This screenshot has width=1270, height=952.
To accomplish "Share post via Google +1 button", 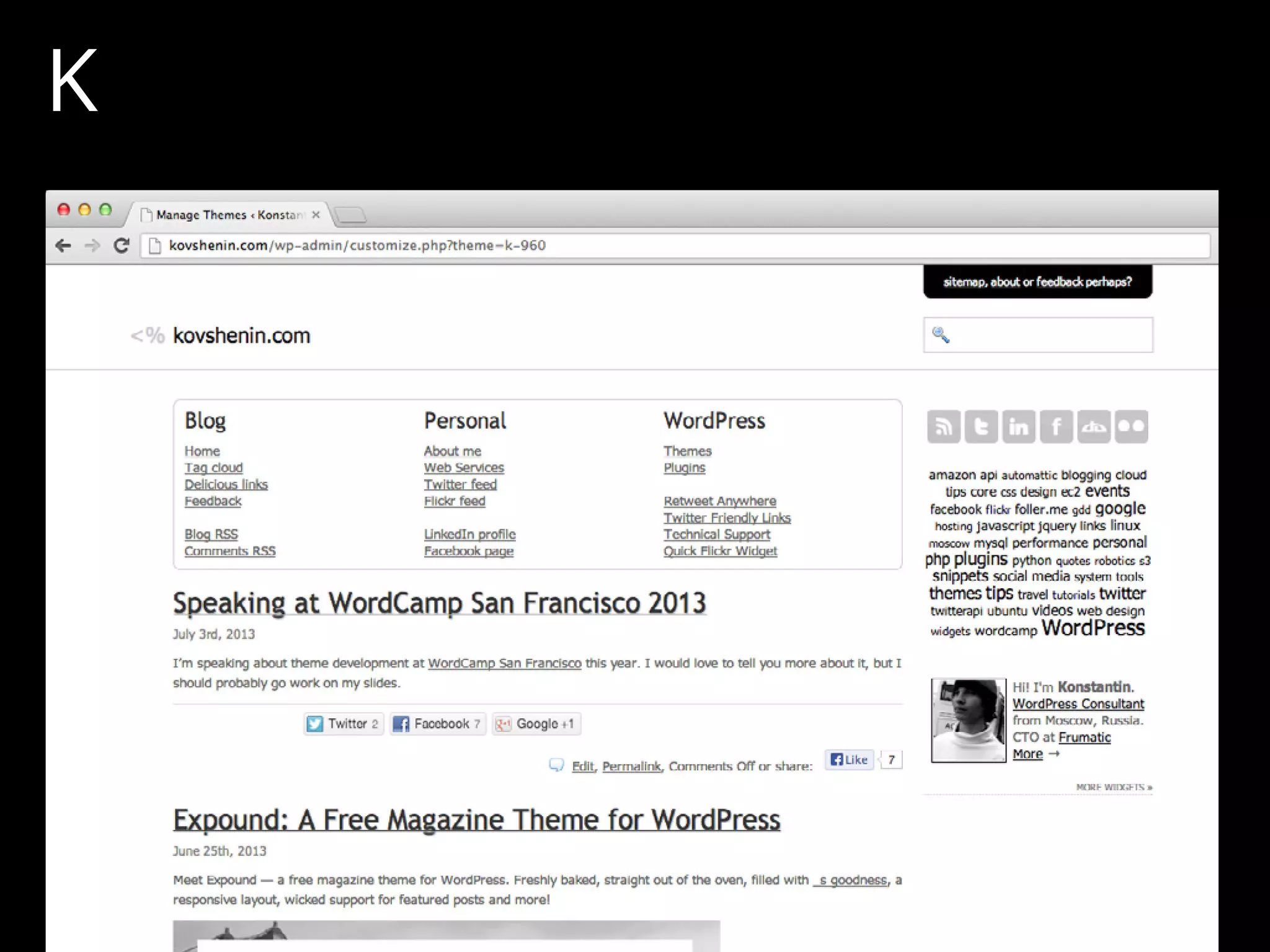I will pyautogui.click(x=536, y=724).
